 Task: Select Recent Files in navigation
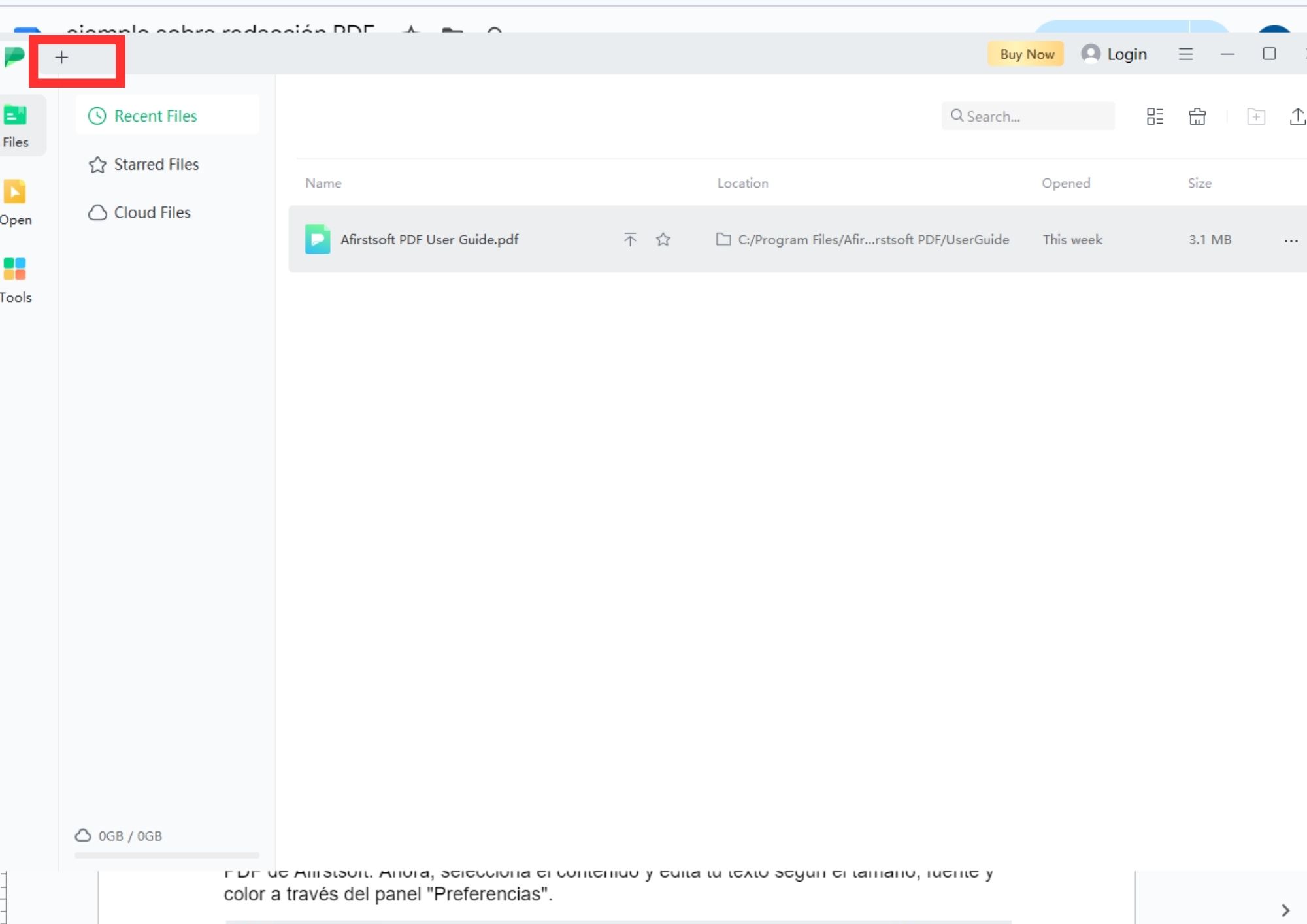click(x=167, y=116)
